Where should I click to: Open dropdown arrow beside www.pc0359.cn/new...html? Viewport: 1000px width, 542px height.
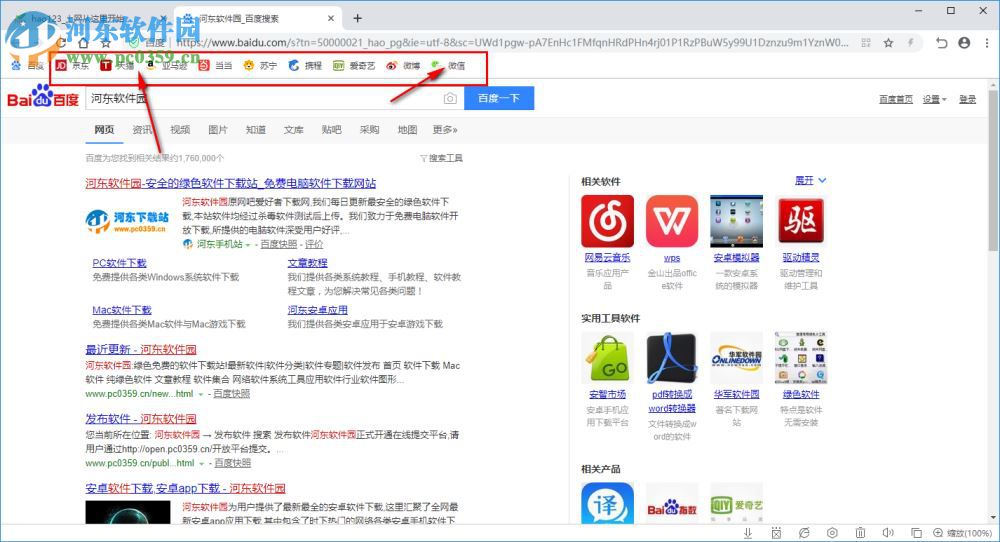200,394
